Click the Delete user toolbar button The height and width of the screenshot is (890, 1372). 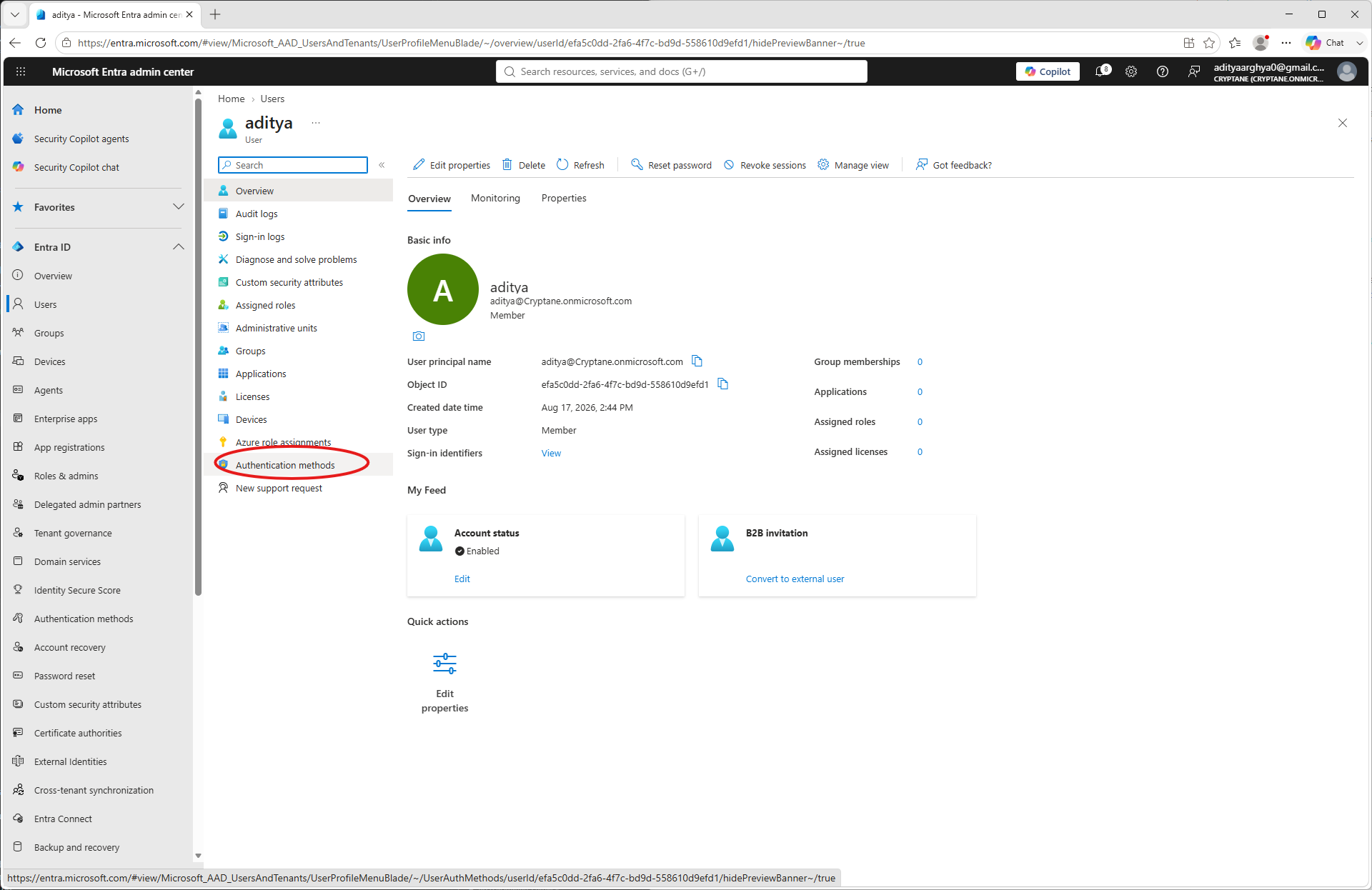click(x=524, y=165)
